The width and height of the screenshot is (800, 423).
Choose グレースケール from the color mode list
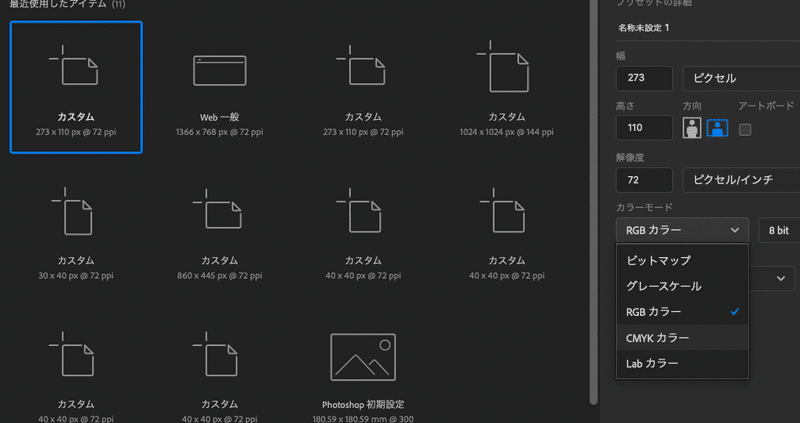coord(682,286)
